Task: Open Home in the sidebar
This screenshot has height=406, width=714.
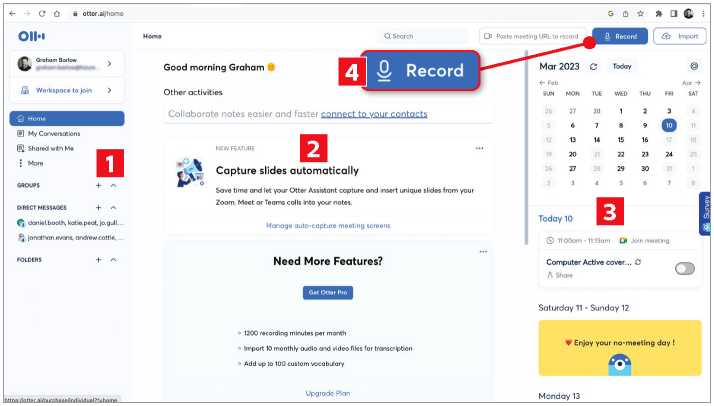Action: click(x=67, y=118)
